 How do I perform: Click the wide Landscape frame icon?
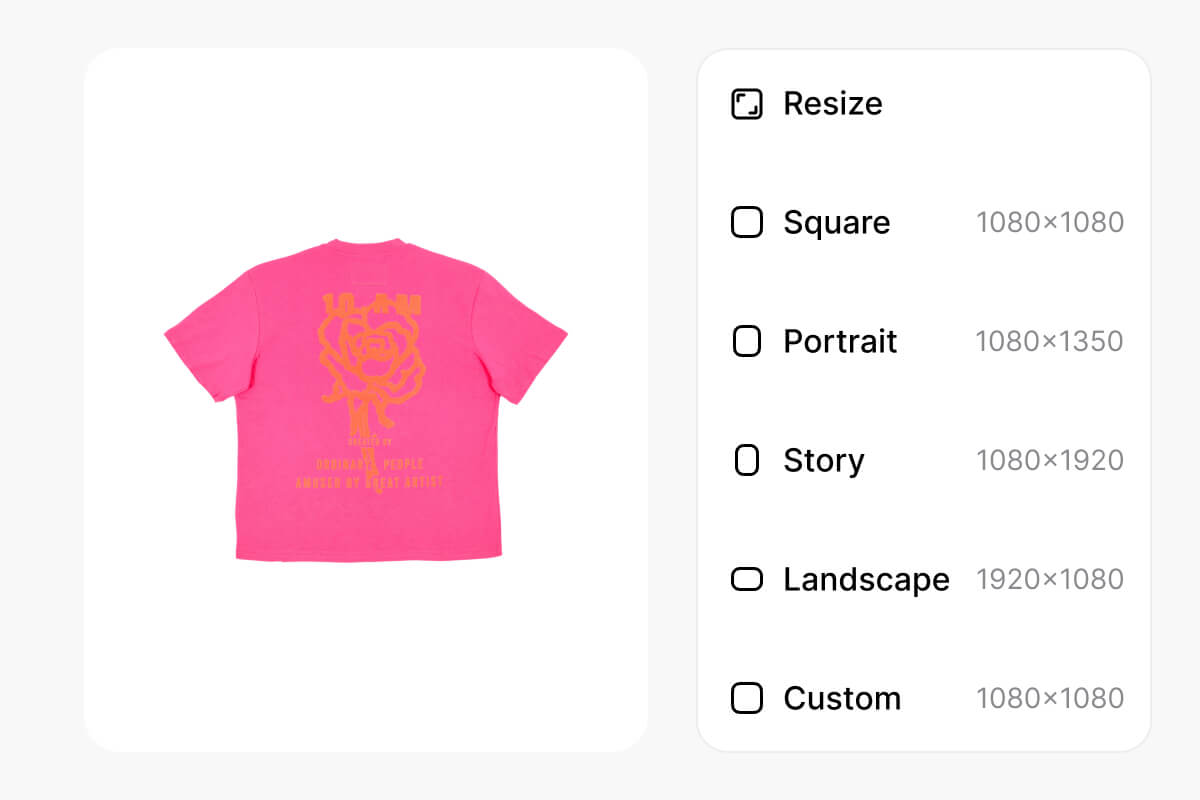pyautogui.click(x=747, y=579)
